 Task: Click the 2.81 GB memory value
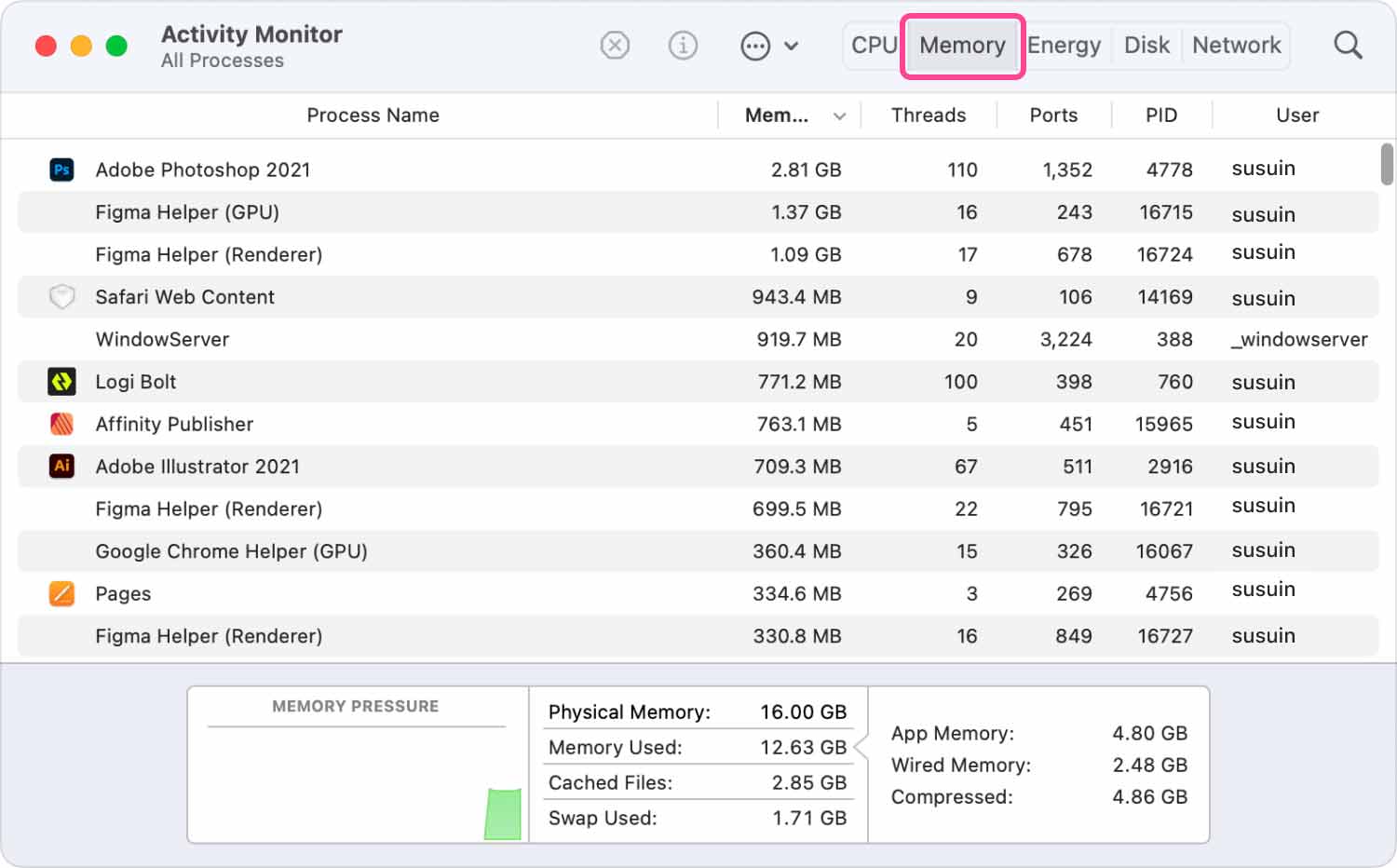[x=806, y=170]
